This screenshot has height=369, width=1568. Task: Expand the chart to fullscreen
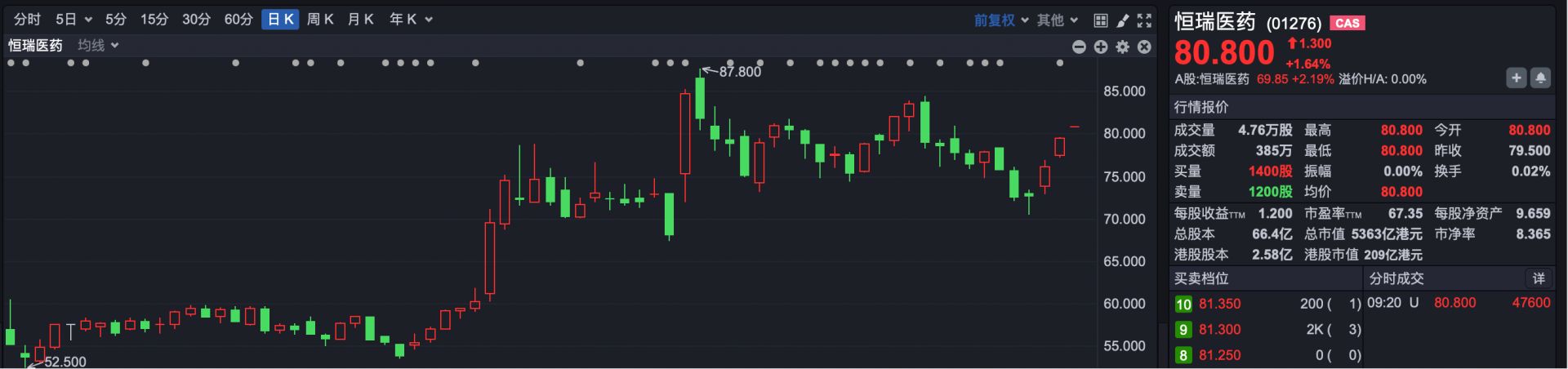pos(1145,20)
